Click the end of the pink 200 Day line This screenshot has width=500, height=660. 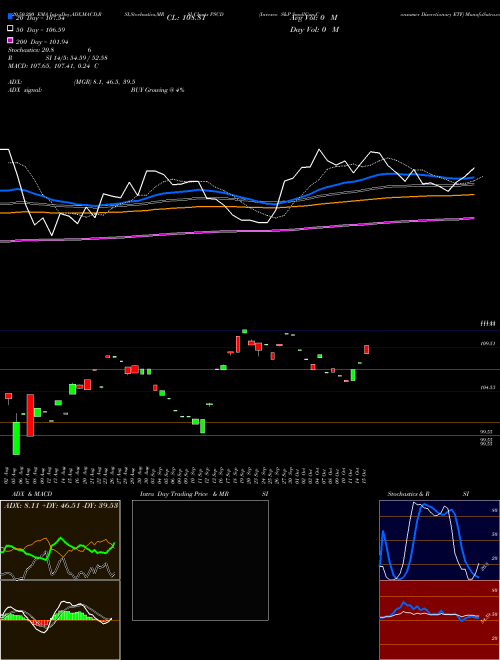pos(473,218)
